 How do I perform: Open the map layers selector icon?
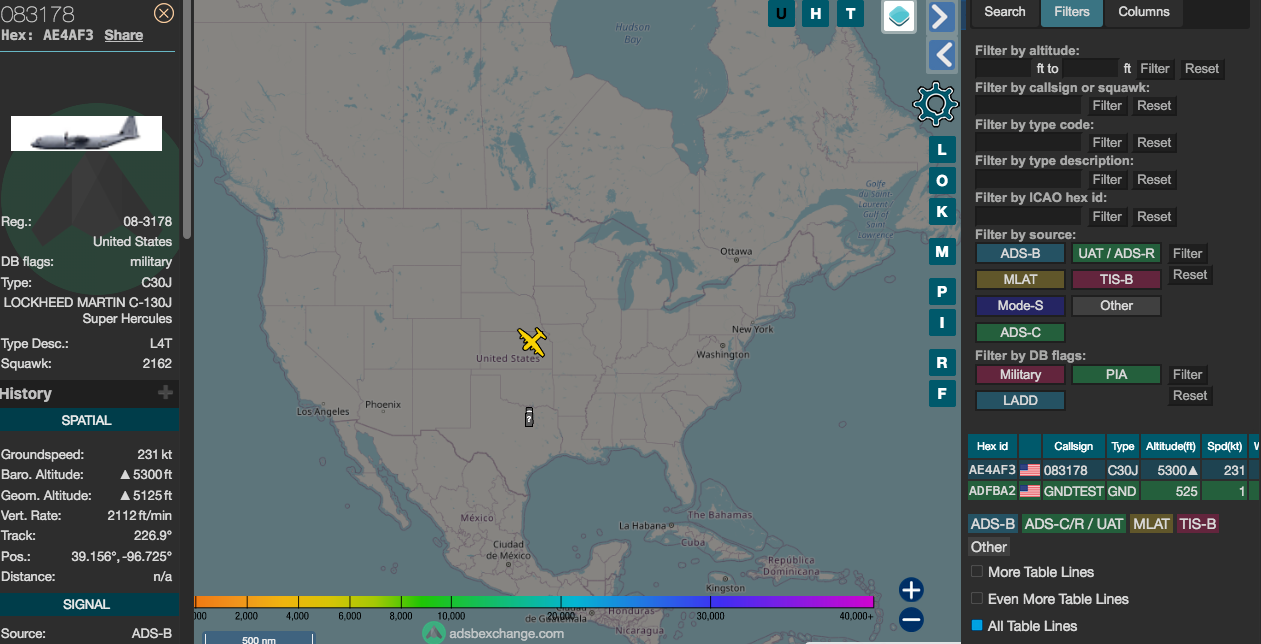click(899, 16)
